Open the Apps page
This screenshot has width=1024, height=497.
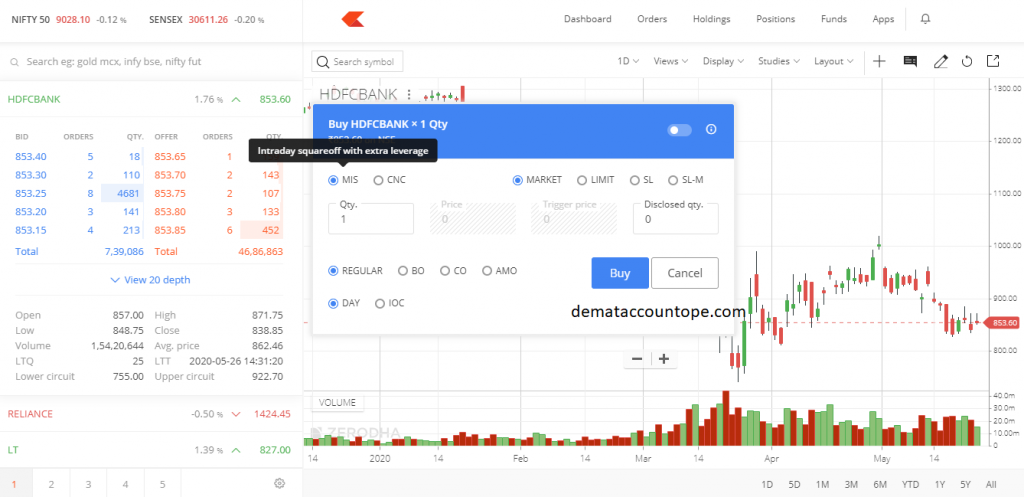(x=884, y=19)
